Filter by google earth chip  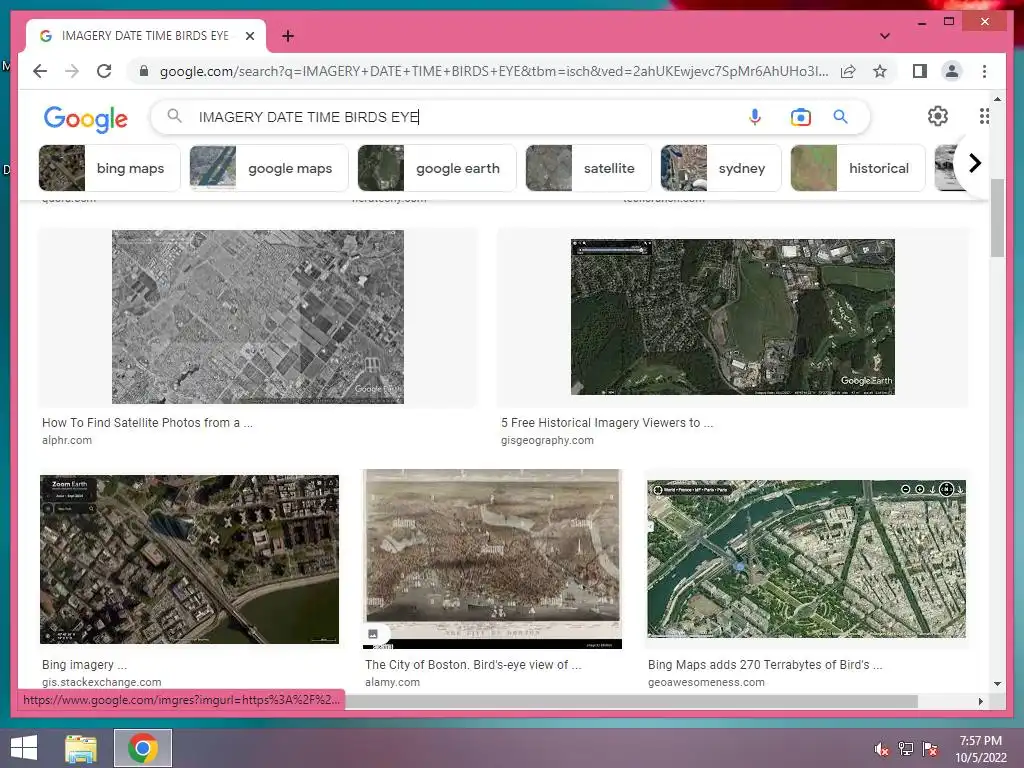click(436, 168)
